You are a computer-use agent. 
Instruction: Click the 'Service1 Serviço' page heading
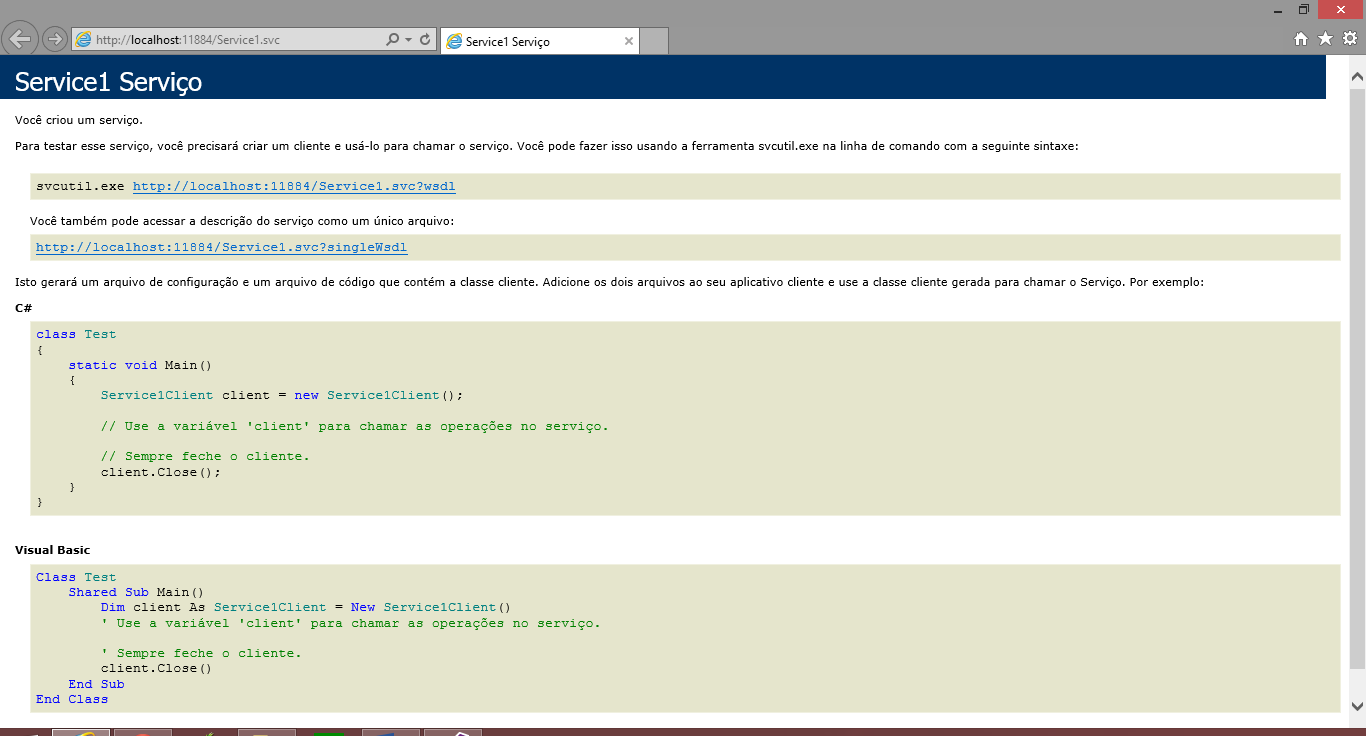pos(108,81)
